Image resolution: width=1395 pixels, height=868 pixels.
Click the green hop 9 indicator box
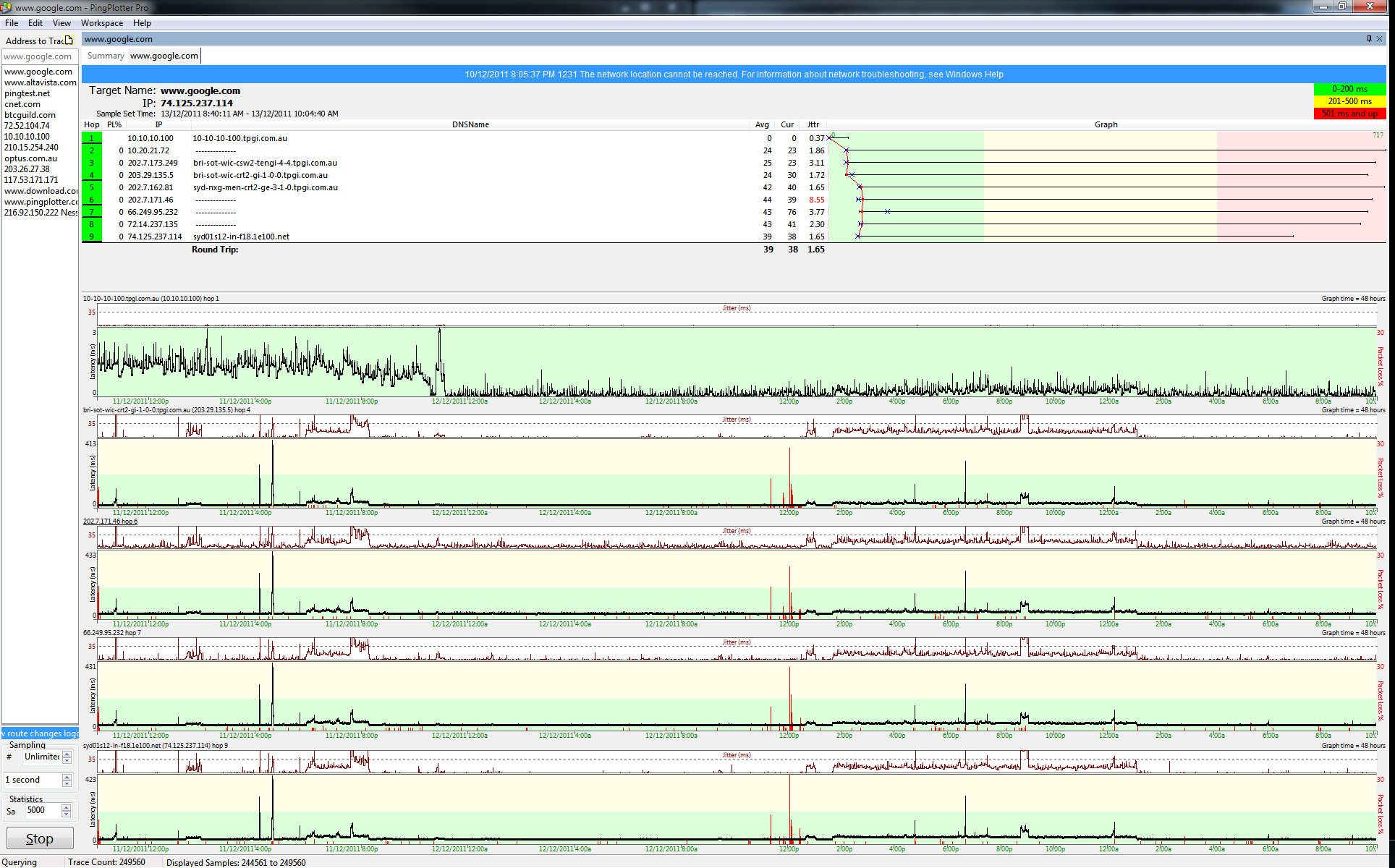click(91, 237)
